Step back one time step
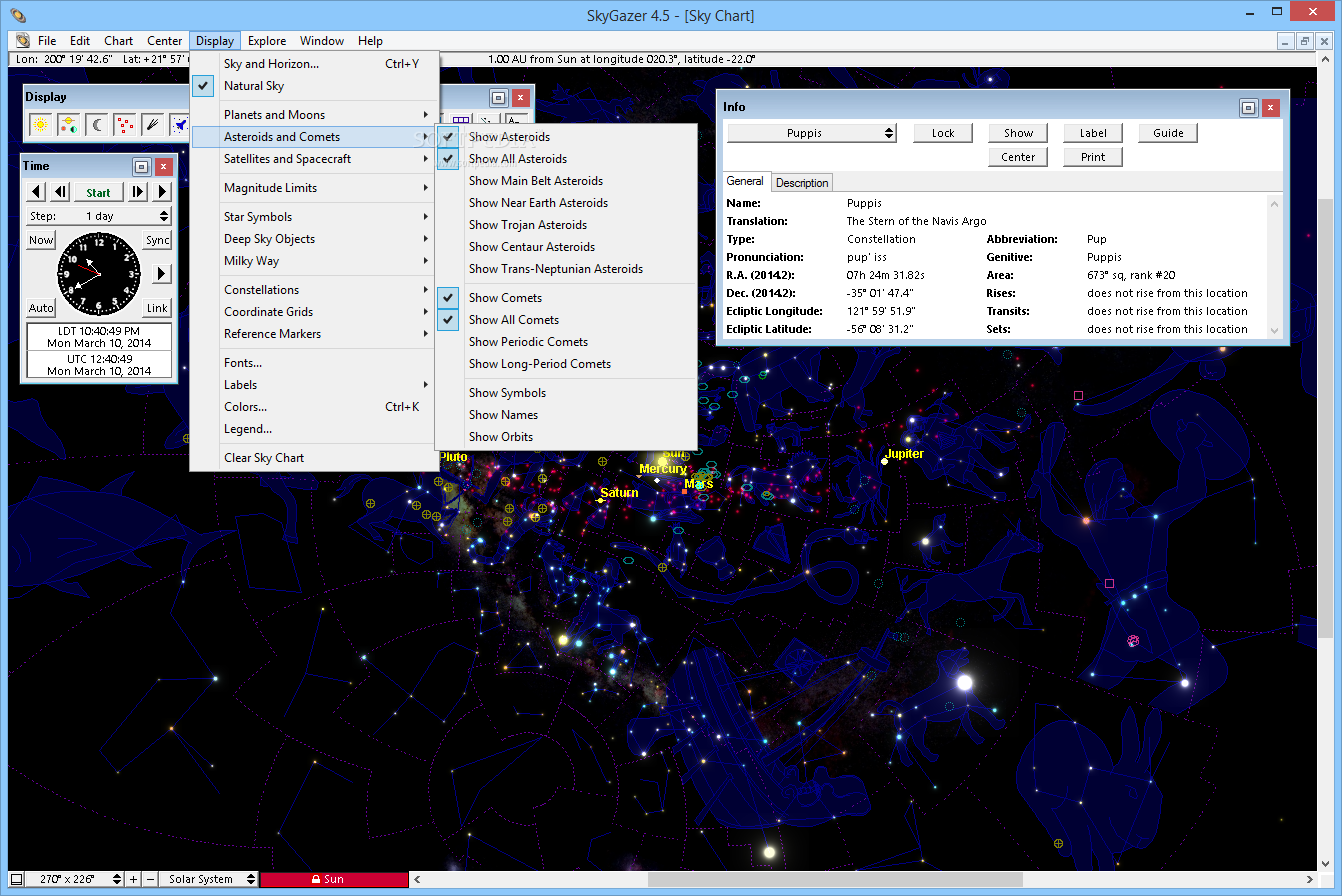 (59, 192)
